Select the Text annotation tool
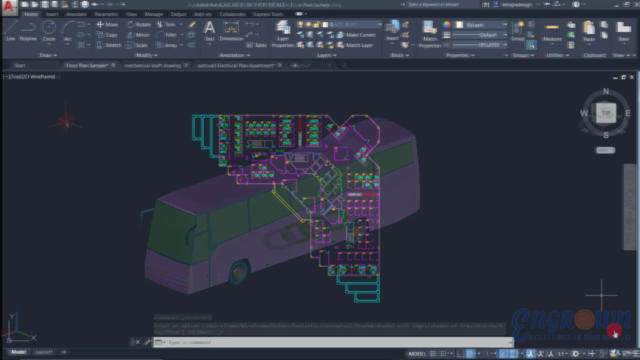This screenshot has width=640, height=360. click(209, 31)
